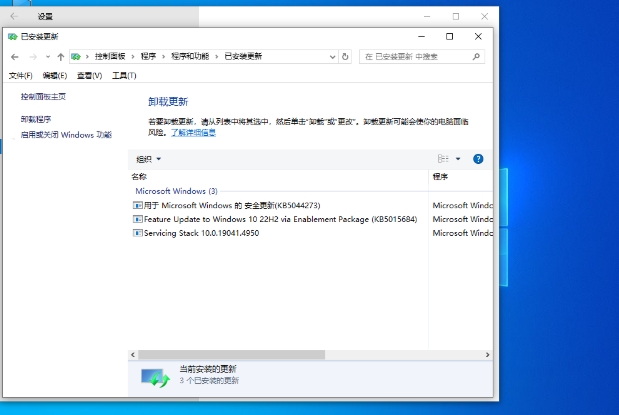Image resolution: width=619 pixels, height=415 pixels.
Task: Click 启用或关闭 Windows 功能 link
Action: [66, 134]
